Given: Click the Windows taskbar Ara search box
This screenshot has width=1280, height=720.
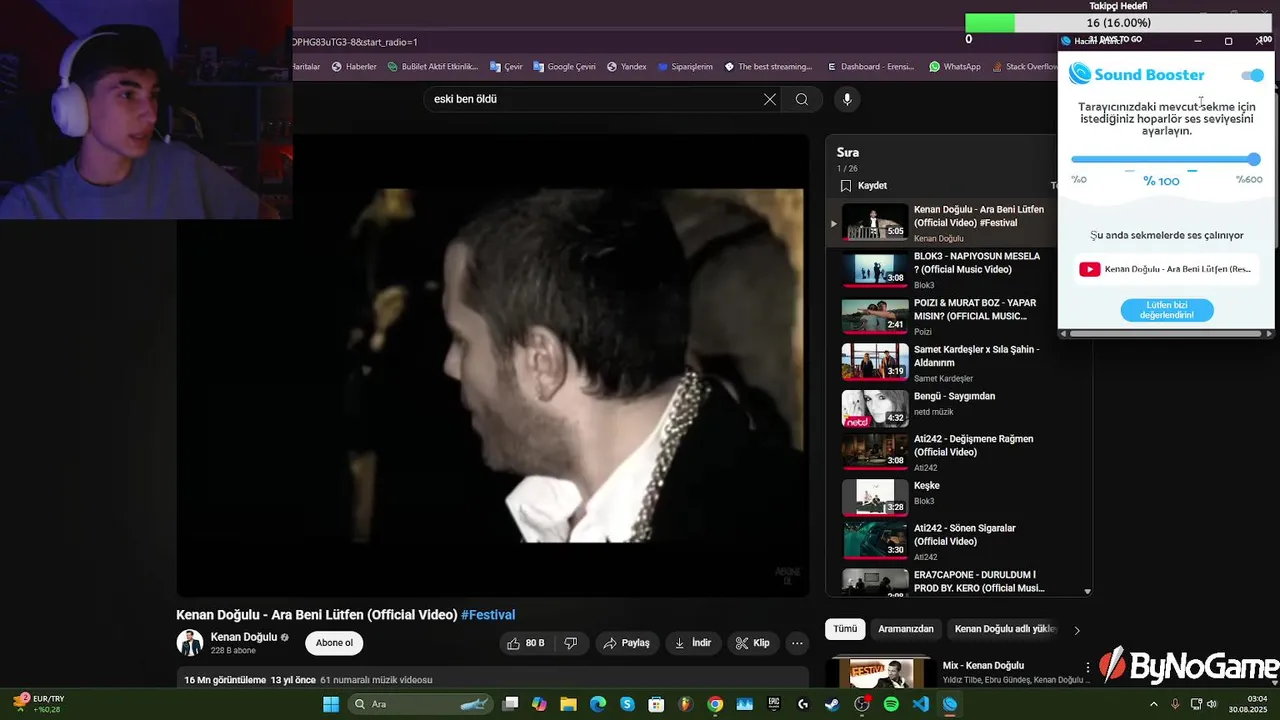Looking at the screenshot, I should pyautogui.click(x=421, y=704).
